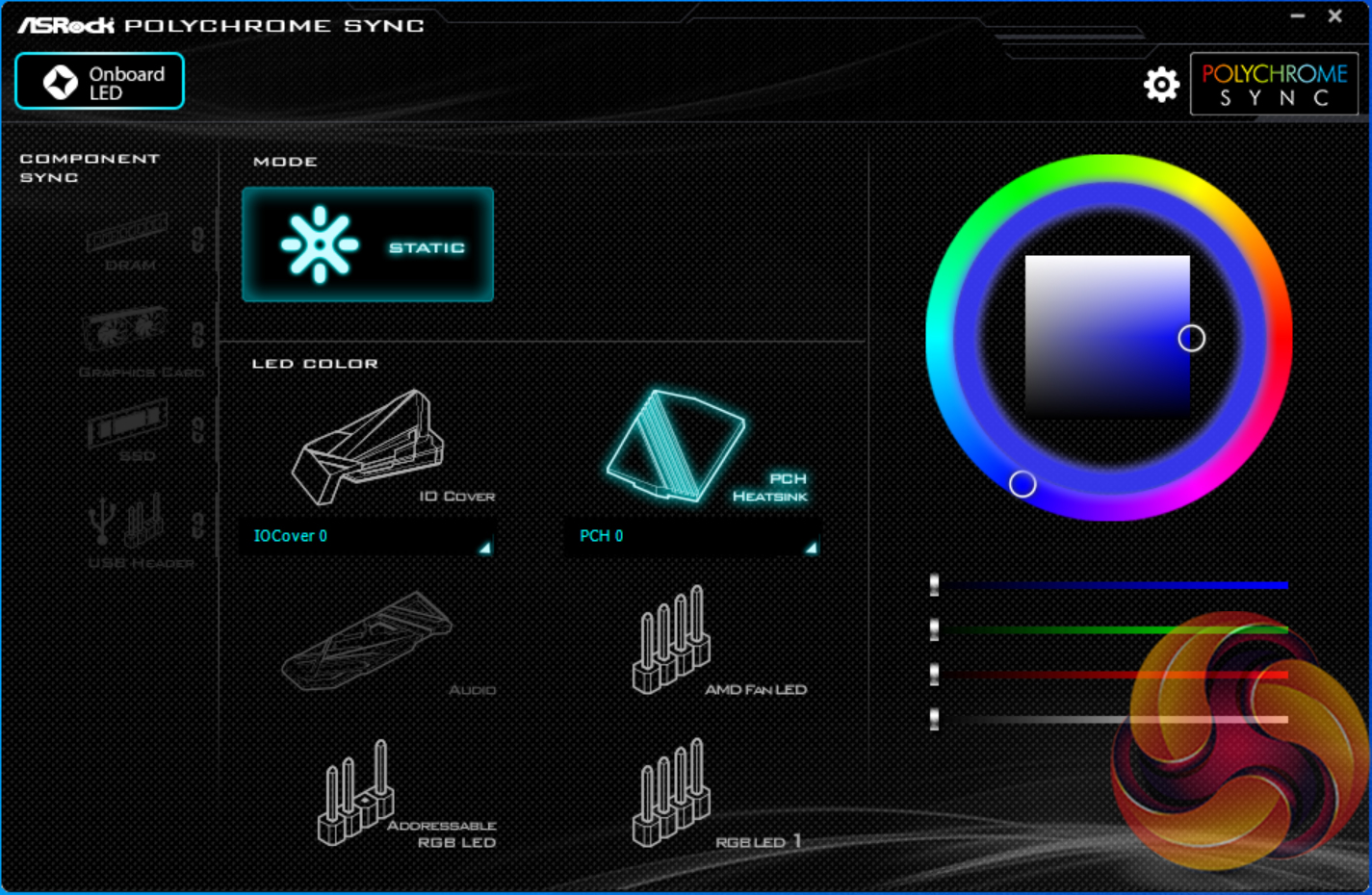Choose the Static lighting mode

[368, 244]
